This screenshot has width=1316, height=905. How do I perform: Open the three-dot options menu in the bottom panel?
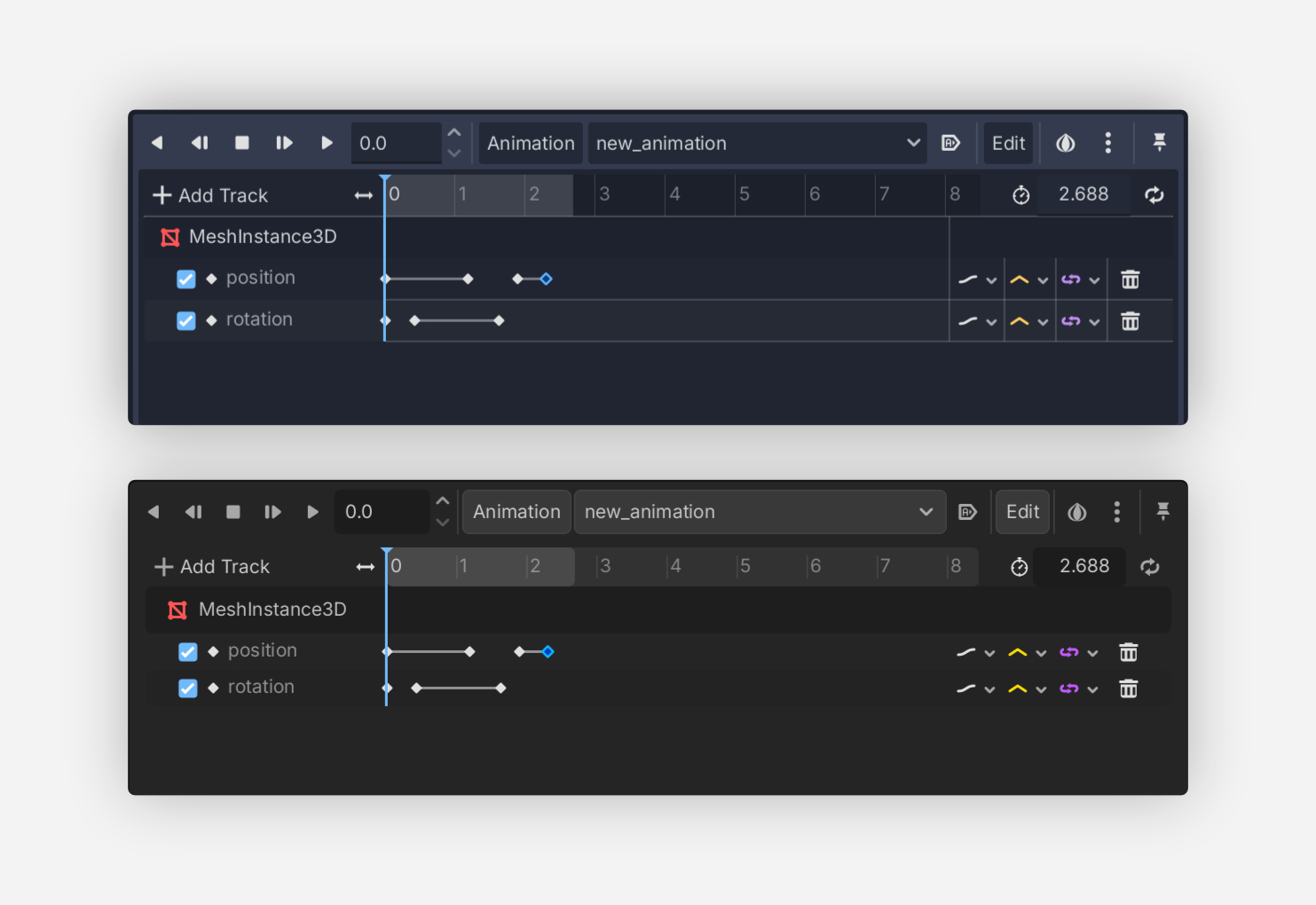tap(1116, 512)
